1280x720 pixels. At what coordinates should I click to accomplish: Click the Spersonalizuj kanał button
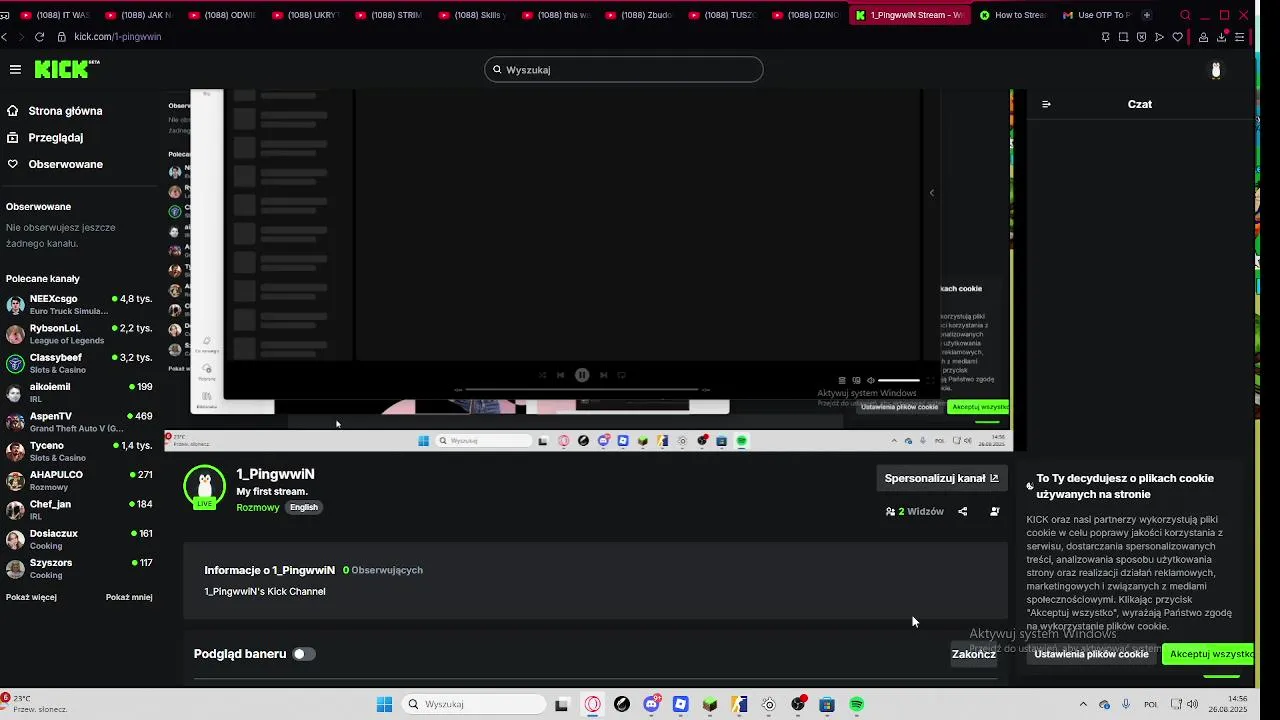(941, 478)
